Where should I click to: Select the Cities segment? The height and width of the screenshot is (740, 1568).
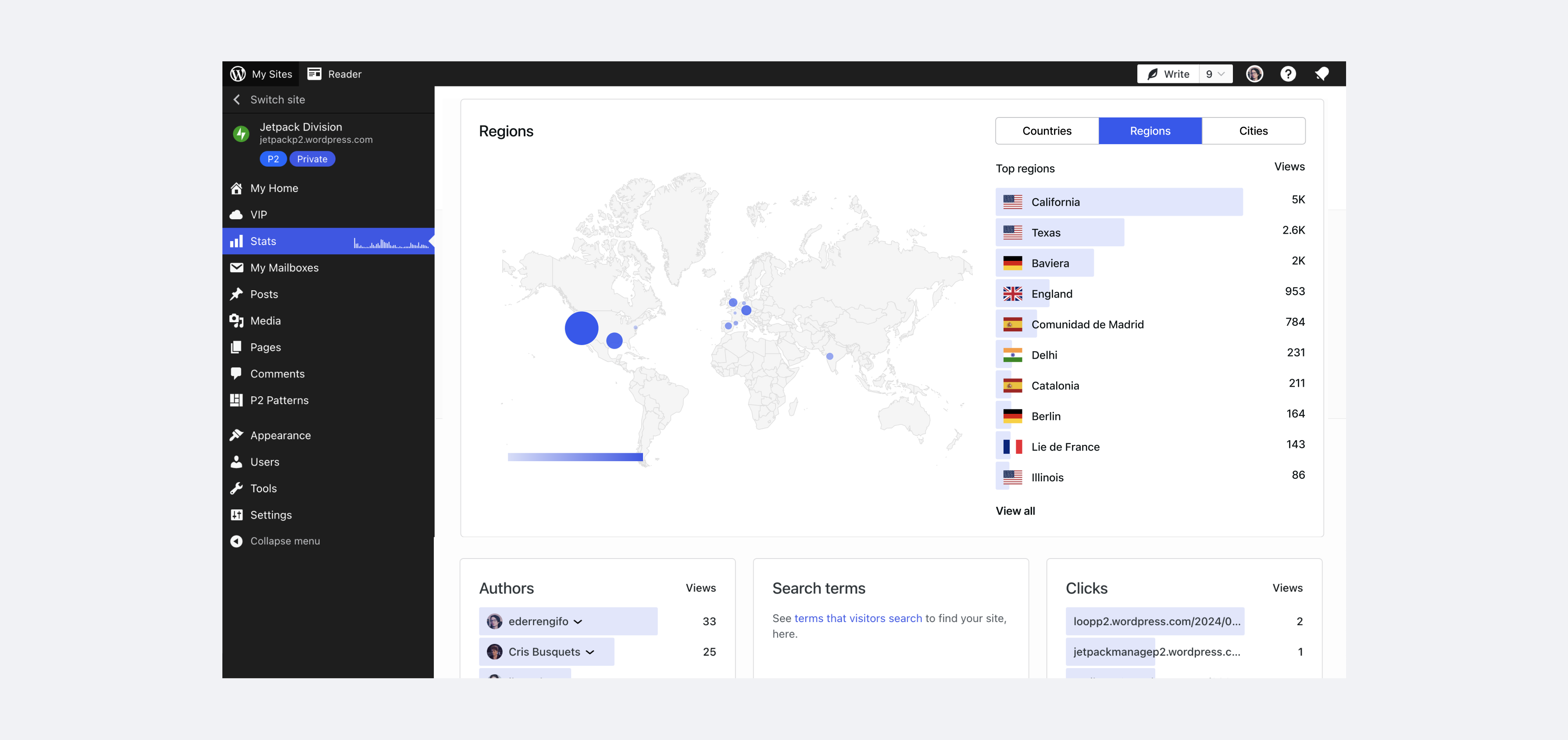tap(1253, 131)
